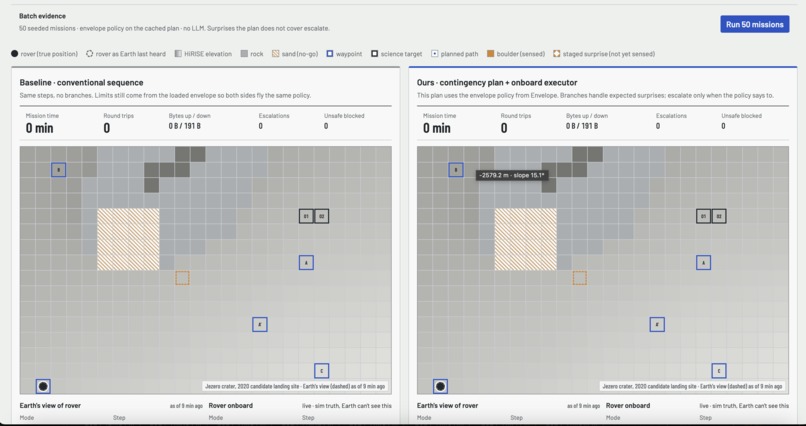
Task: Select waypoint A on the Baseline map
Action: (x=306, y=263)
